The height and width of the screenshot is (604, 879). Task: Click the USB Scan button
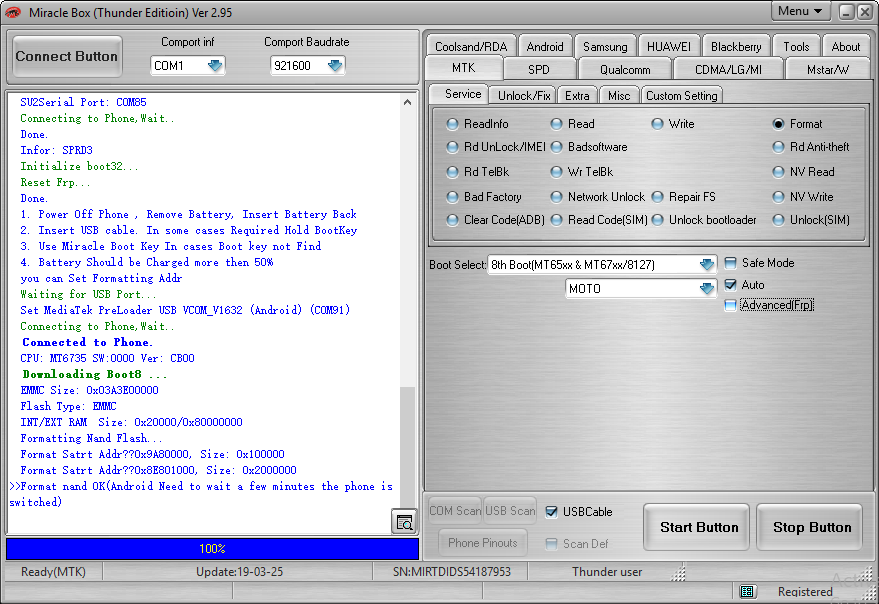pyautogui.click(x=510, y=510)
